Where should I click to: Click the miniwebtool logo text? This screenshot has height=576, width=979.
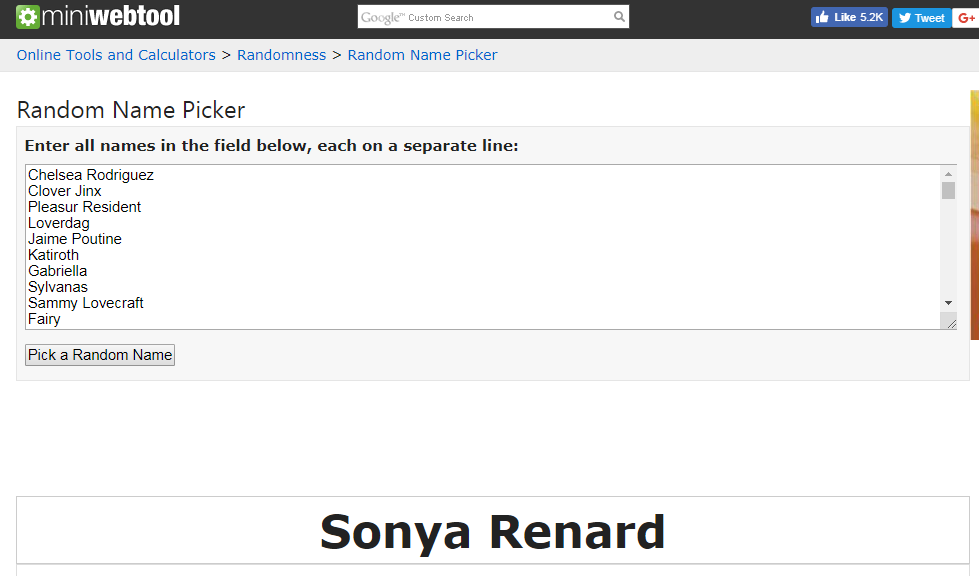111,16
